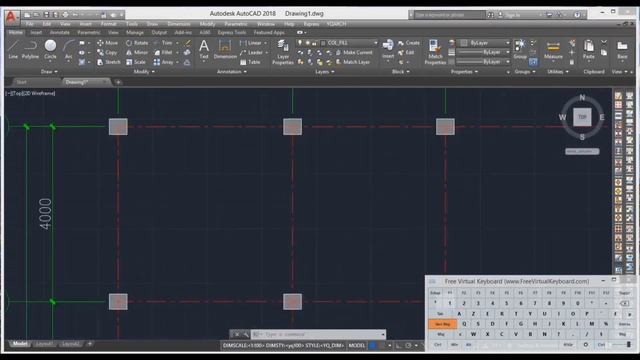Viewport: 640px width, 360px height.
Task: Open the ByLayer lineweight dropdown
Action: [484, 52]
